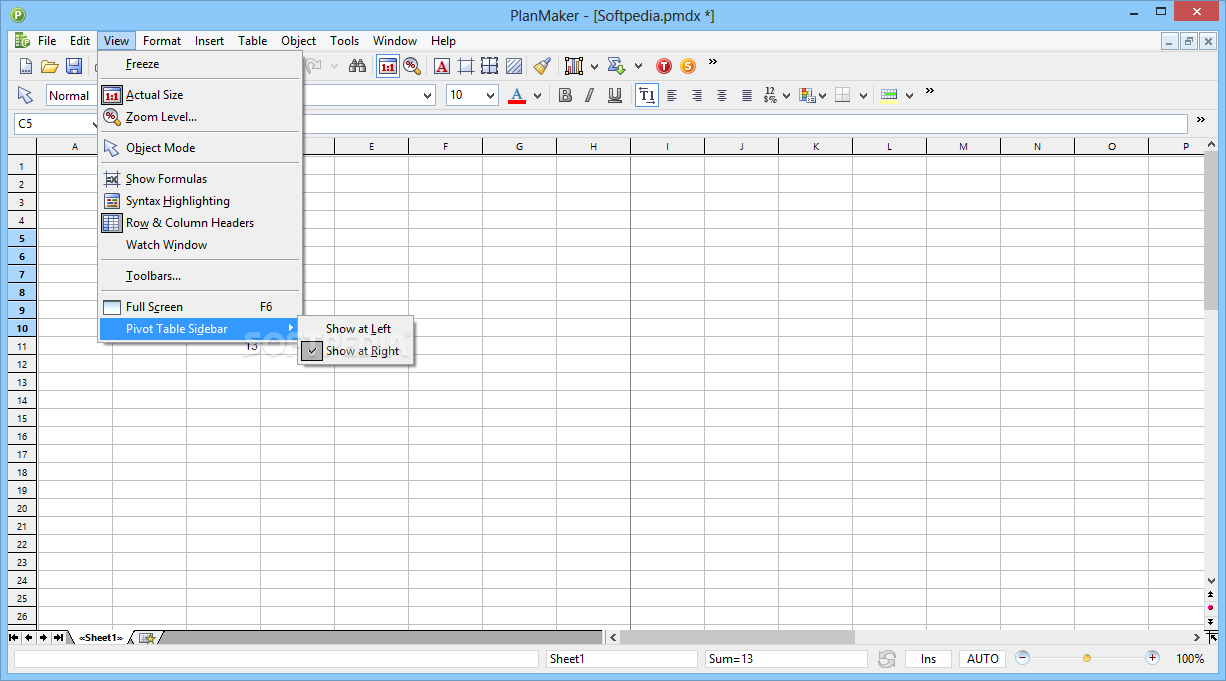Expand the AutoSum dropdown arrow
Image resolution: width=1226 pixels, height=681 pixels.
click(x=638, y=67)
